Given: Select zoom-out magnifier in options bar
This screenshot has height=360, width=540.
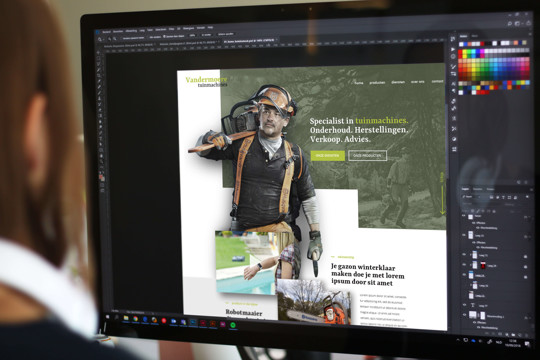Looking at the screenshot, I should pos(114,39).
